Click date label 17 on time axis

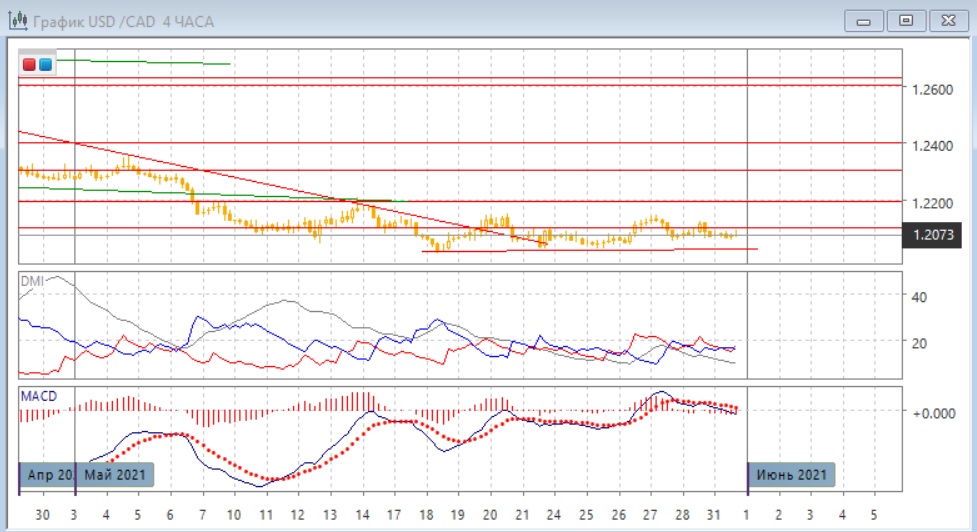pos(394,515)
